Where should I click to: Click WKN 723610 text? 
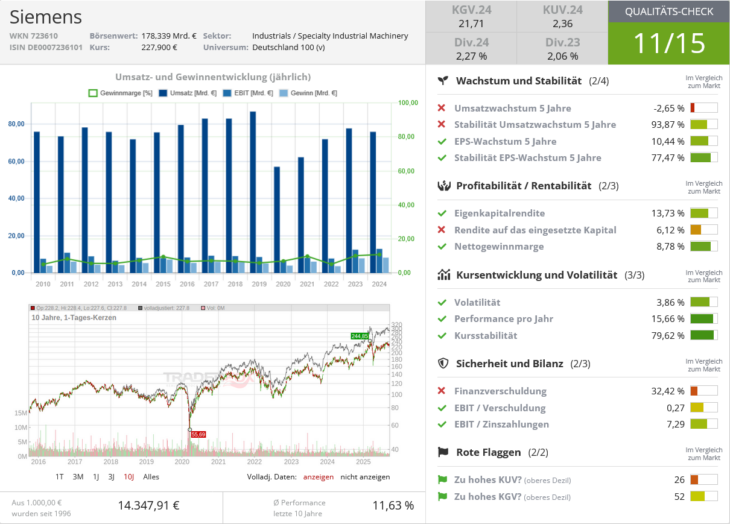click(34, 36)
